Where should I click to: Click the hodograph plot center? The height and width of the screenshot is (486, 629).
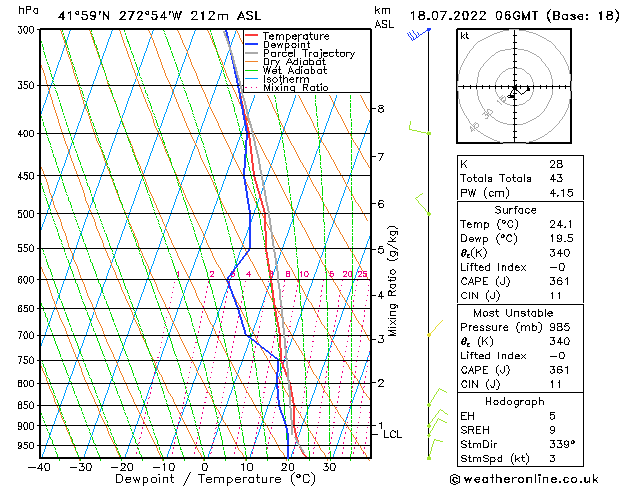tap(515, 87)
